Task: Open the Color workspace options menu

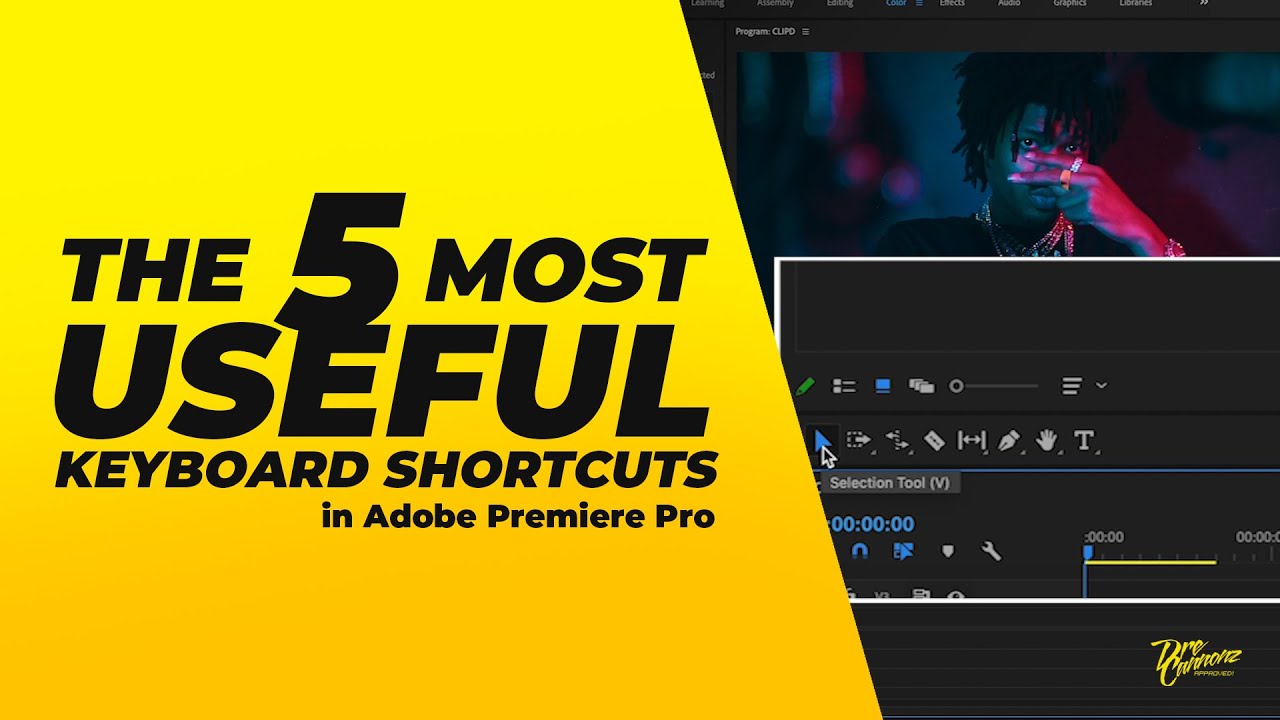Action: pos(919,4)
